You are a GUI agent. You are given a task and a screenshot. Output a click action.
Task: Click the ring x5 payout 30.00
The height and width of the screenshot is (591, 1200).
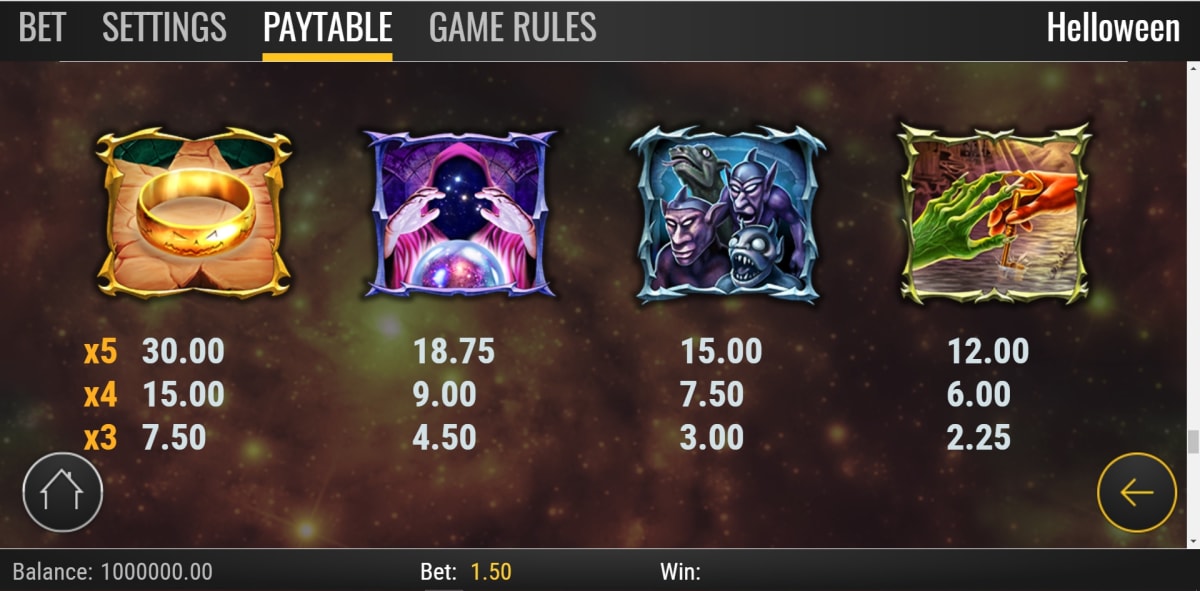point(183,351)
